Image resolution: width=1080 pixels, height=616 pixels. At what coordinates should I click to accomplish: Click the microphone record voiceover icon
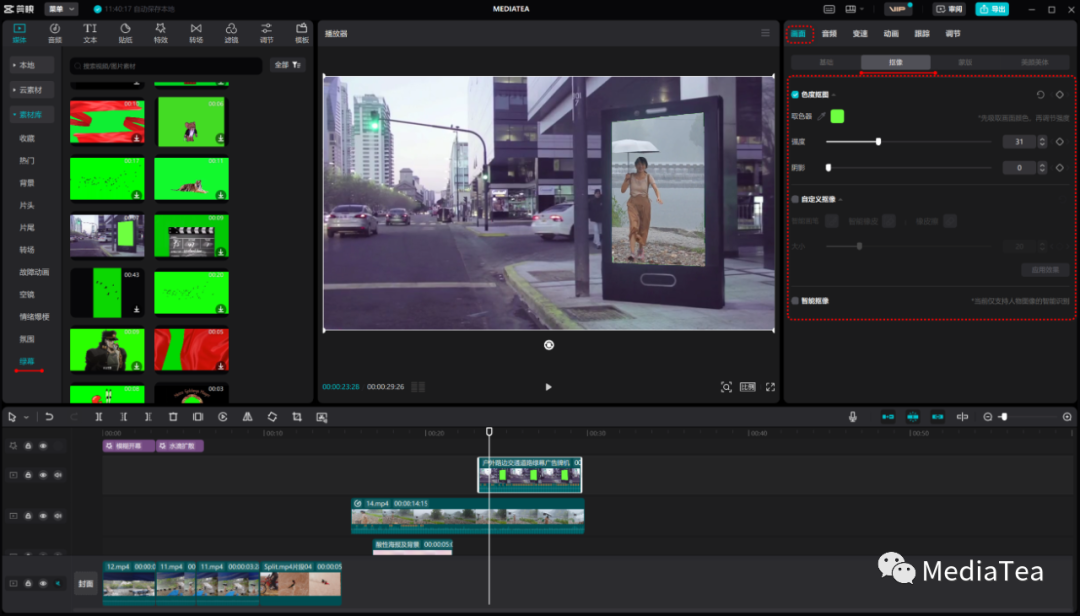pyautogui.click(x=853, y=416)
